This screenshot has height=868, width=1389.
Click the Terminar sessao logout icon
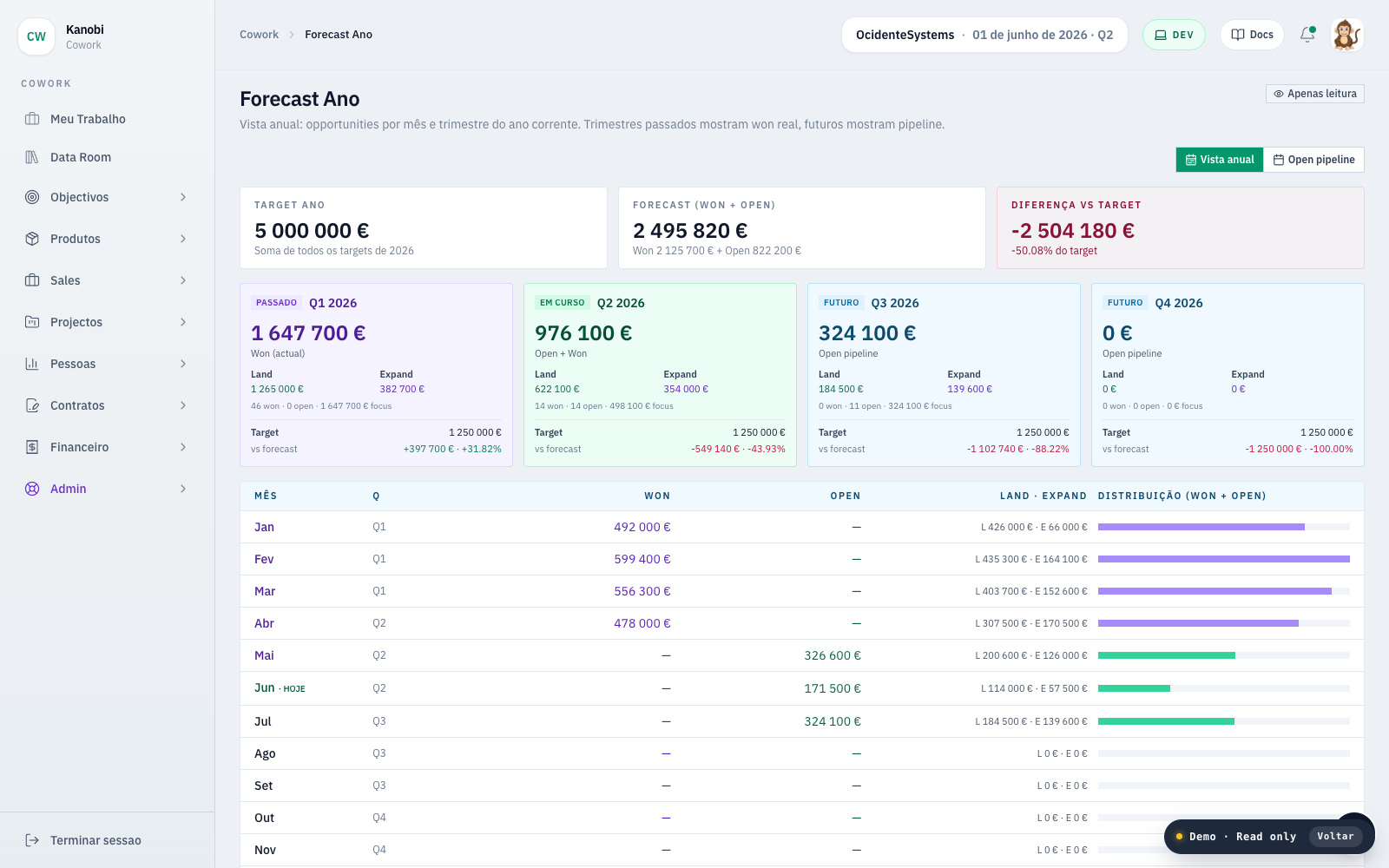point(32,840)
